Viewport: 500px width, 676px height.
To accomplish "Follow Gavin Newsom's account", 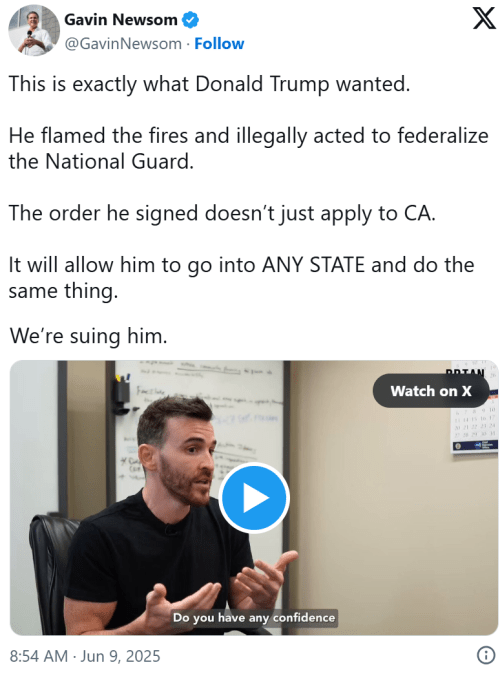I will pos(219,44).
